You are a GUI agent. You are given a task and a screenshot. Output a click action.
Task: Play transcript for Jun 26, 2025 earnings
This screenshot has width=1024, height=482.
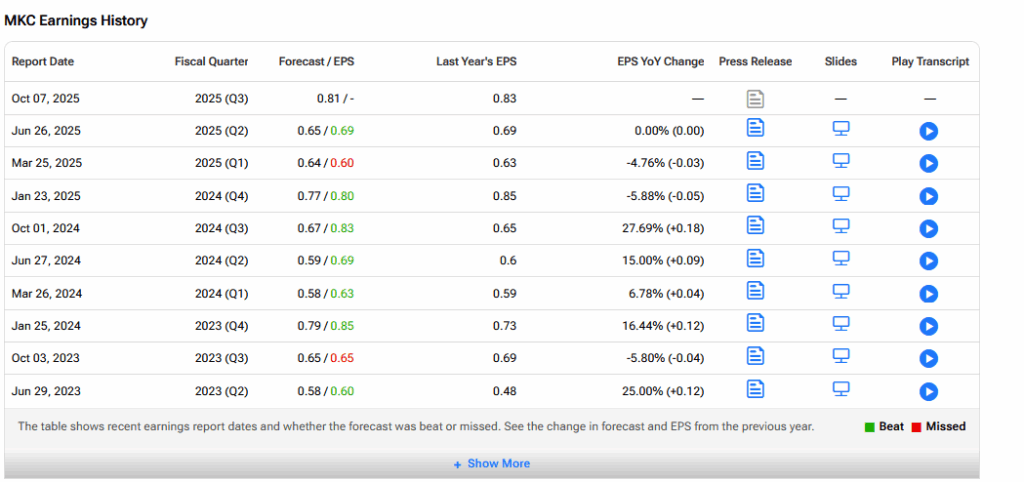[928, 131]
